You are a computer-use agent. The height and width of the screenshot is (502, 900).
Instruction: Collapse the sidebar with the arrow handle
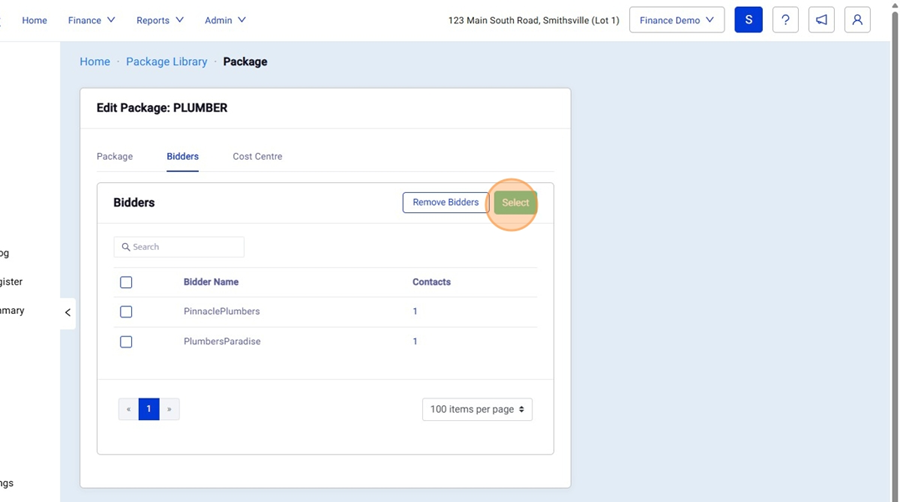67,313
